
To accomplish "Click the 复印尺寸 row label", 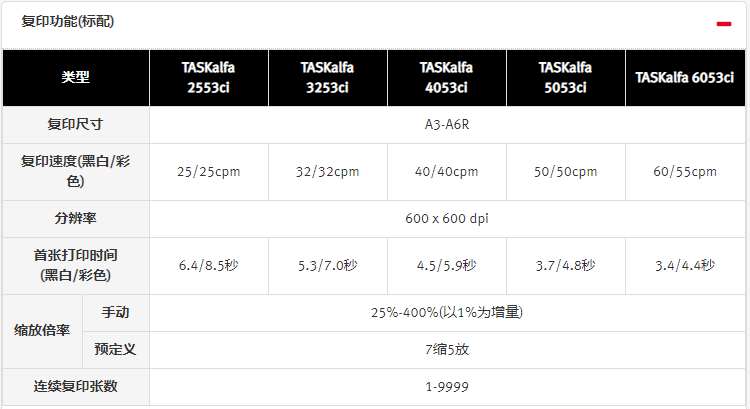I will (75, 125).
